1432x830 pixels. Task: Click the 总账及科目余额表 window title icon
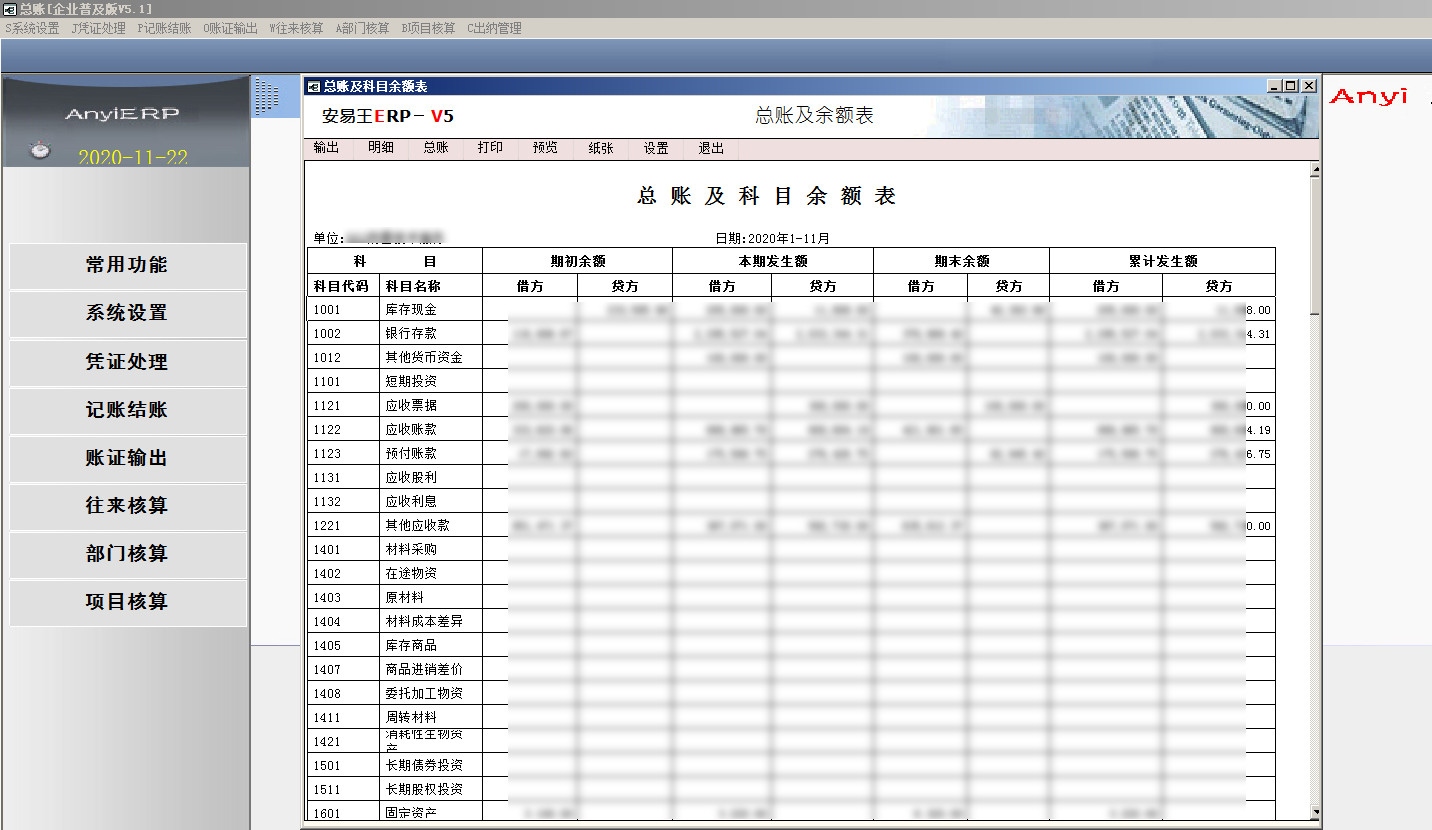point(313,87)
